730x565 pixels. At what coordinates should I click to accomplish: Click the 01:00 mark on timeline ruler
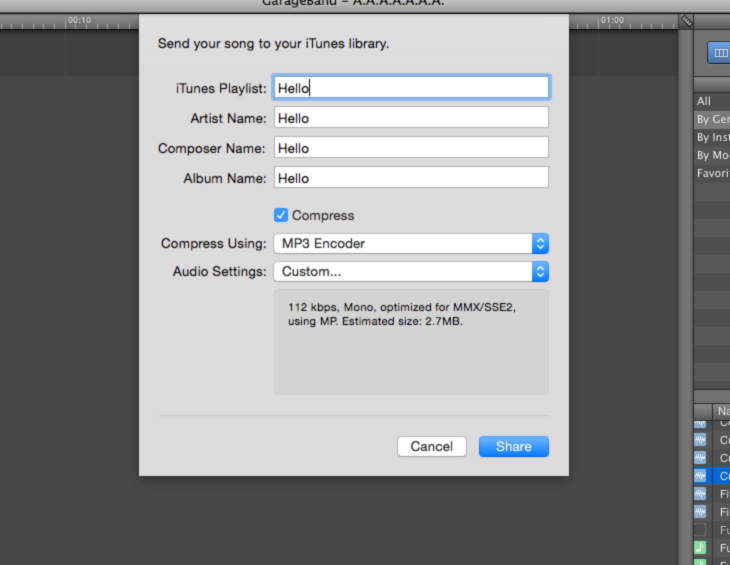[612, 20]
